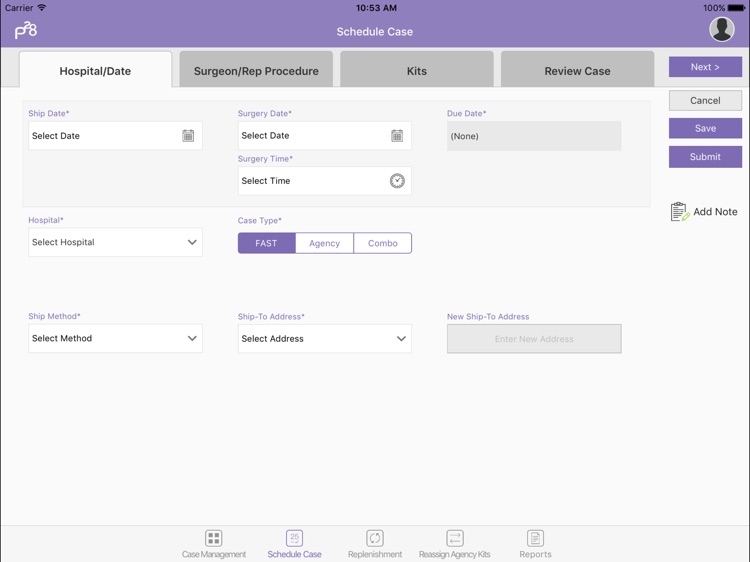Tap the Surgery Time clock icon
750x562 pixels.
pos(397,181)
